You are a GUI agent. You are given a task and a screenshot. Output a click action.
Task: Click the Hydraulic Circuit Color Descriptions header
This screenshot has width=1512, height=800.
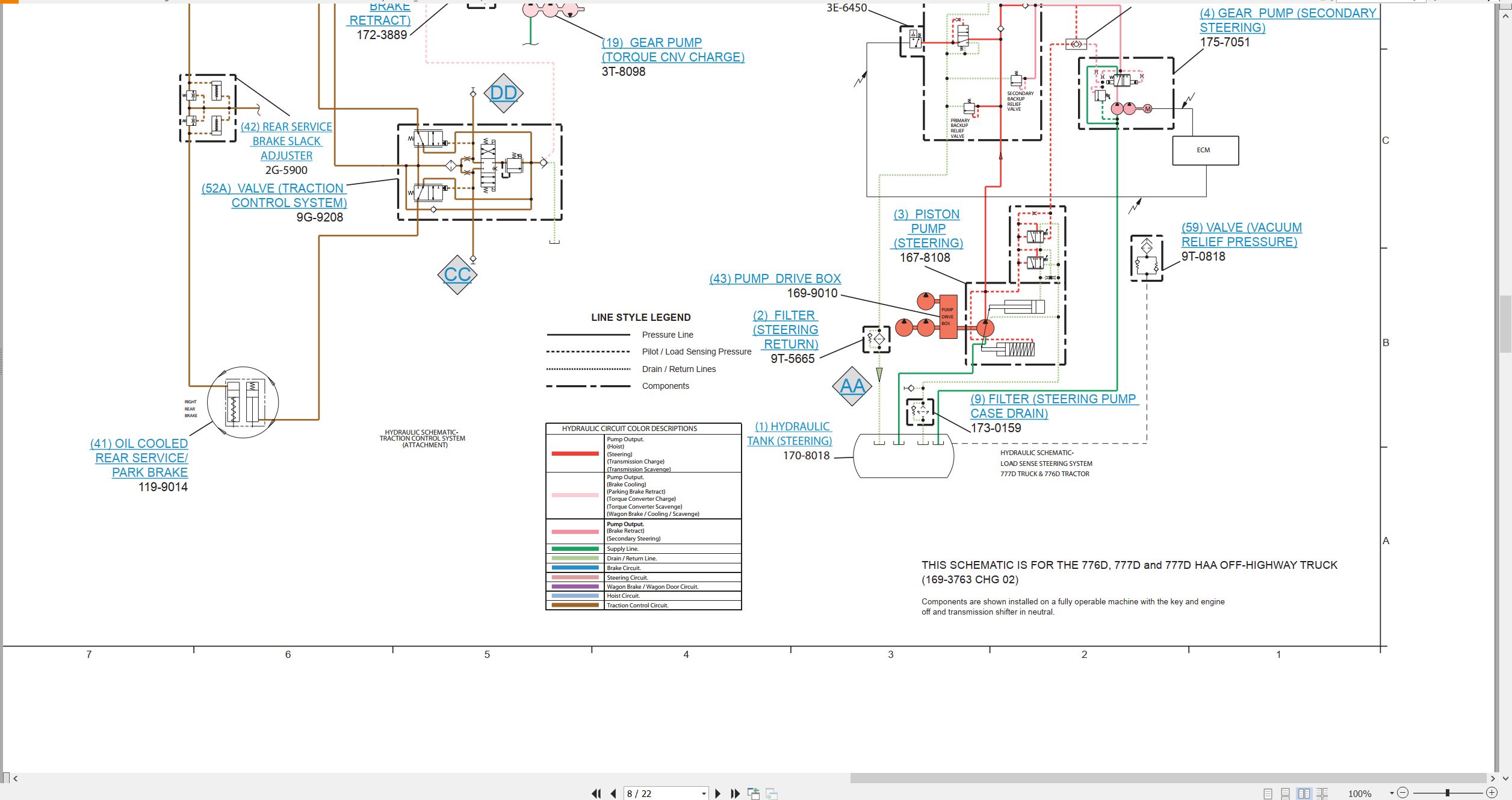(x=630, y=429)
